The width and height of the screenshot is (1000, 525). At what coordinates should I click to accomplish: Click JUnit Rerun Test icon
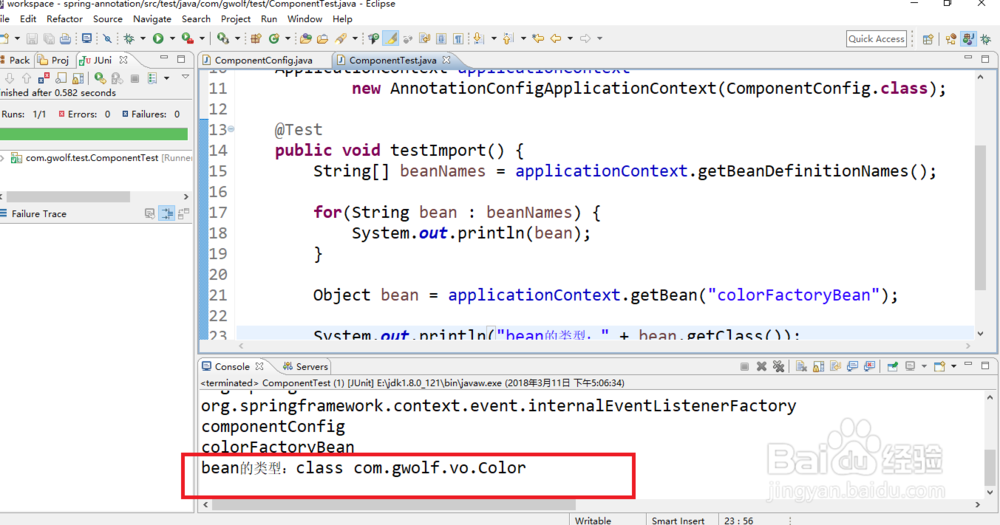[x=99, y=78]
